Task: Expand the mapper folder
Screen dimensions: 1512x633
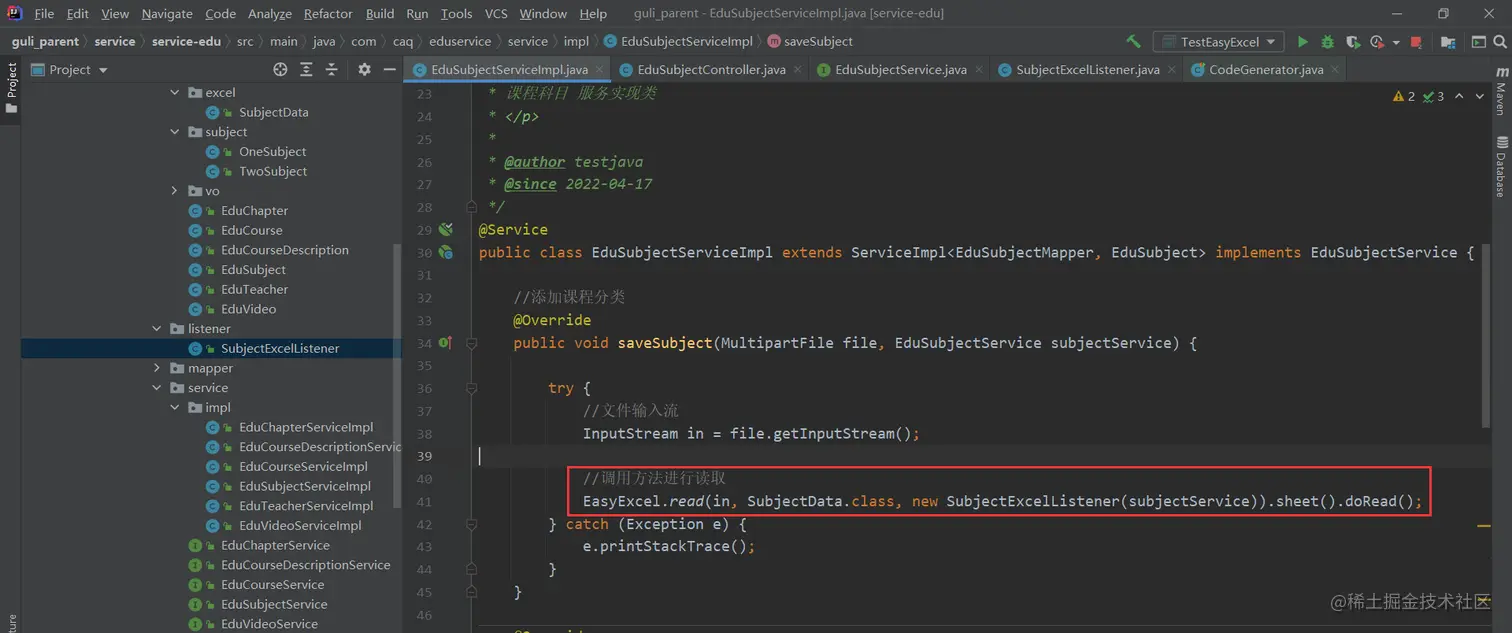Action: tap(157, 368)
